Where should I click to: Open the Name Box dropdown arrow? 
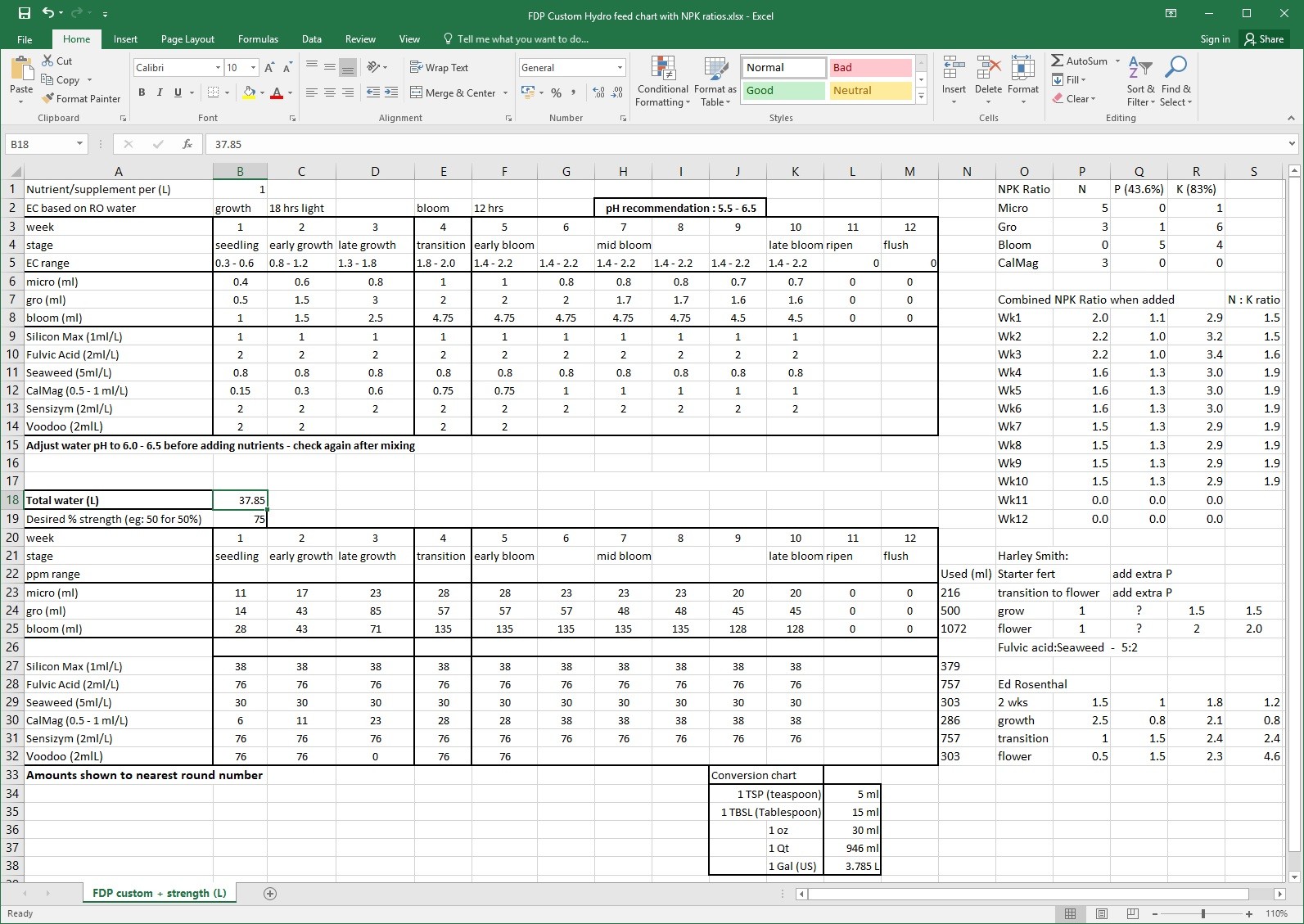pyautogui.click(x=79, y=144)
